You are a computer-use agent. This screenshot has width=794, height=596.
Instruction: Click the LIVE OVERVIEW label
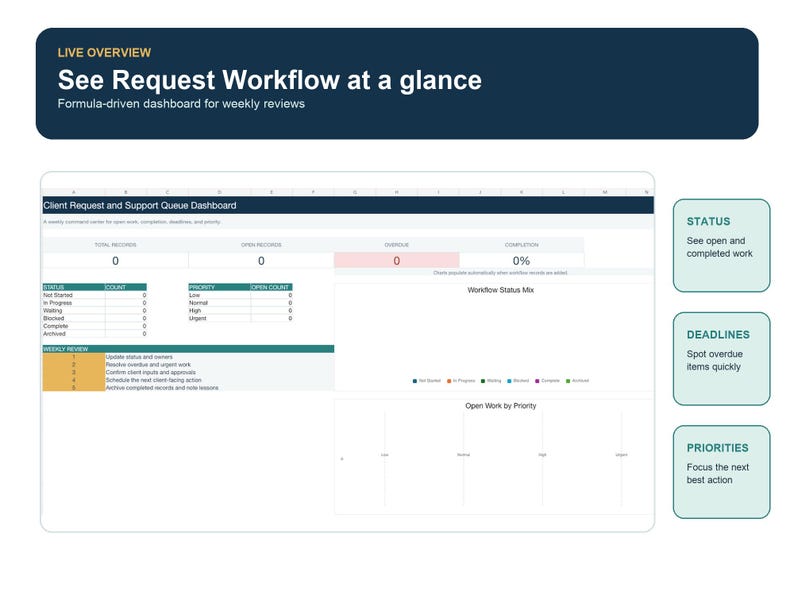[x=104, y=53]
